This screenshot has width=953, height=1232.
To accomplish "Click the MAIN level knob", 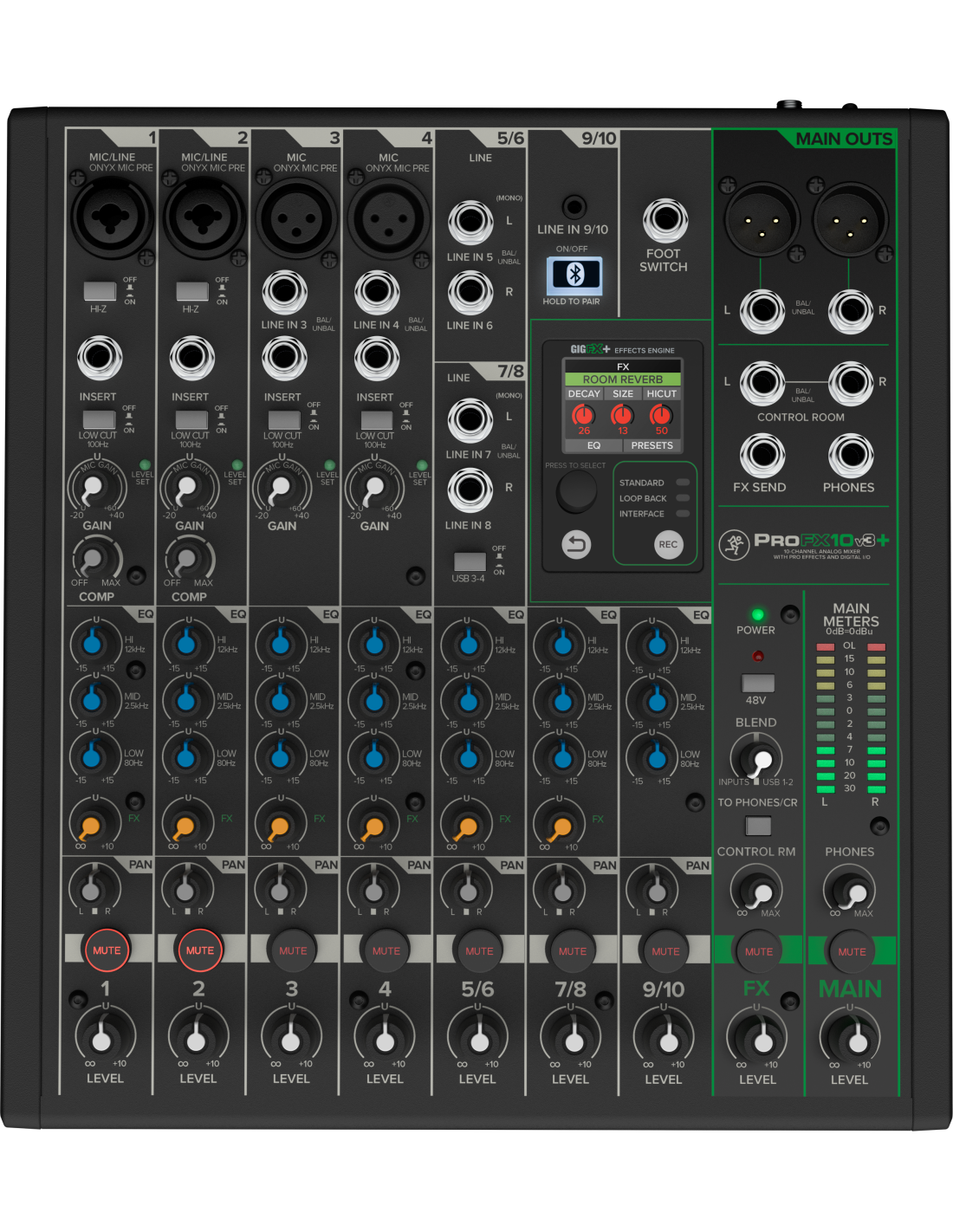I will coord(850,1037).
